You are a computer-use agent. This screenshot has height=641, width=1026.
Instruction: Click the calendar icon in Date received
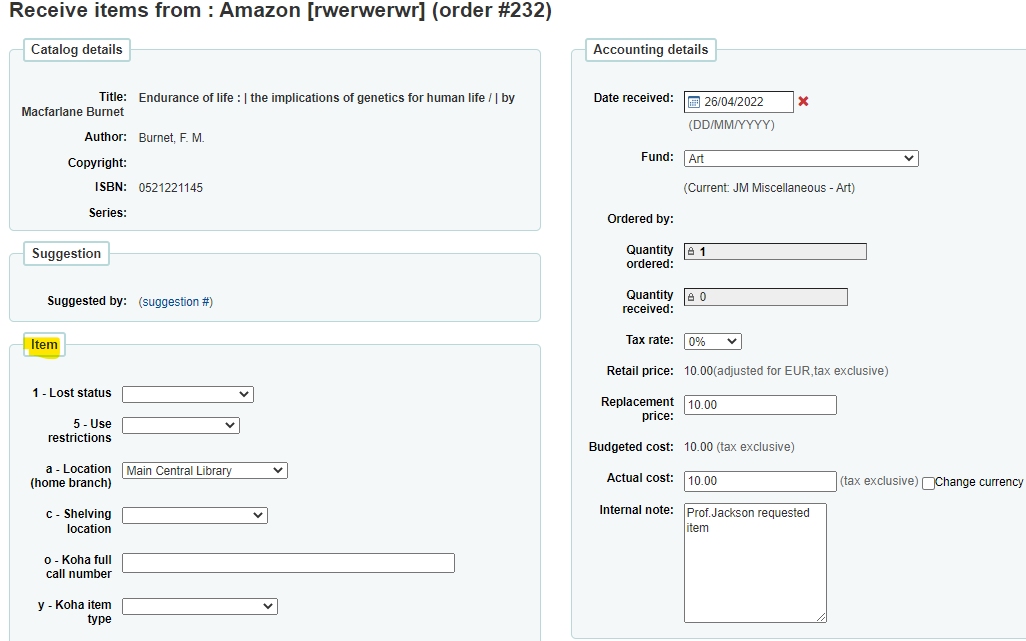tap(694, 102)
